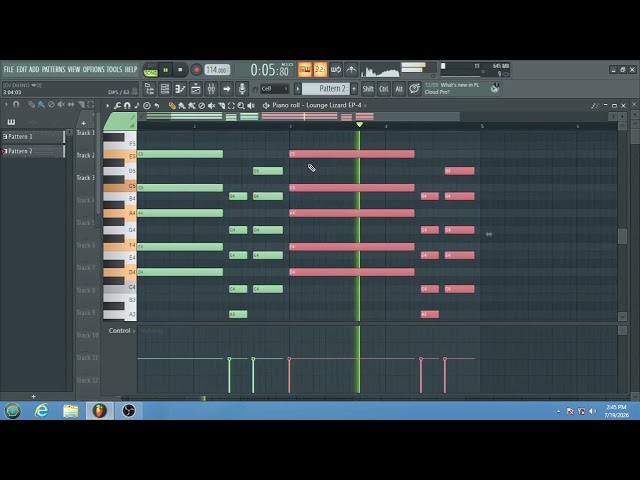Click the green playhead marker on timeline
The image size is (640, 480).
click(359, 125)
